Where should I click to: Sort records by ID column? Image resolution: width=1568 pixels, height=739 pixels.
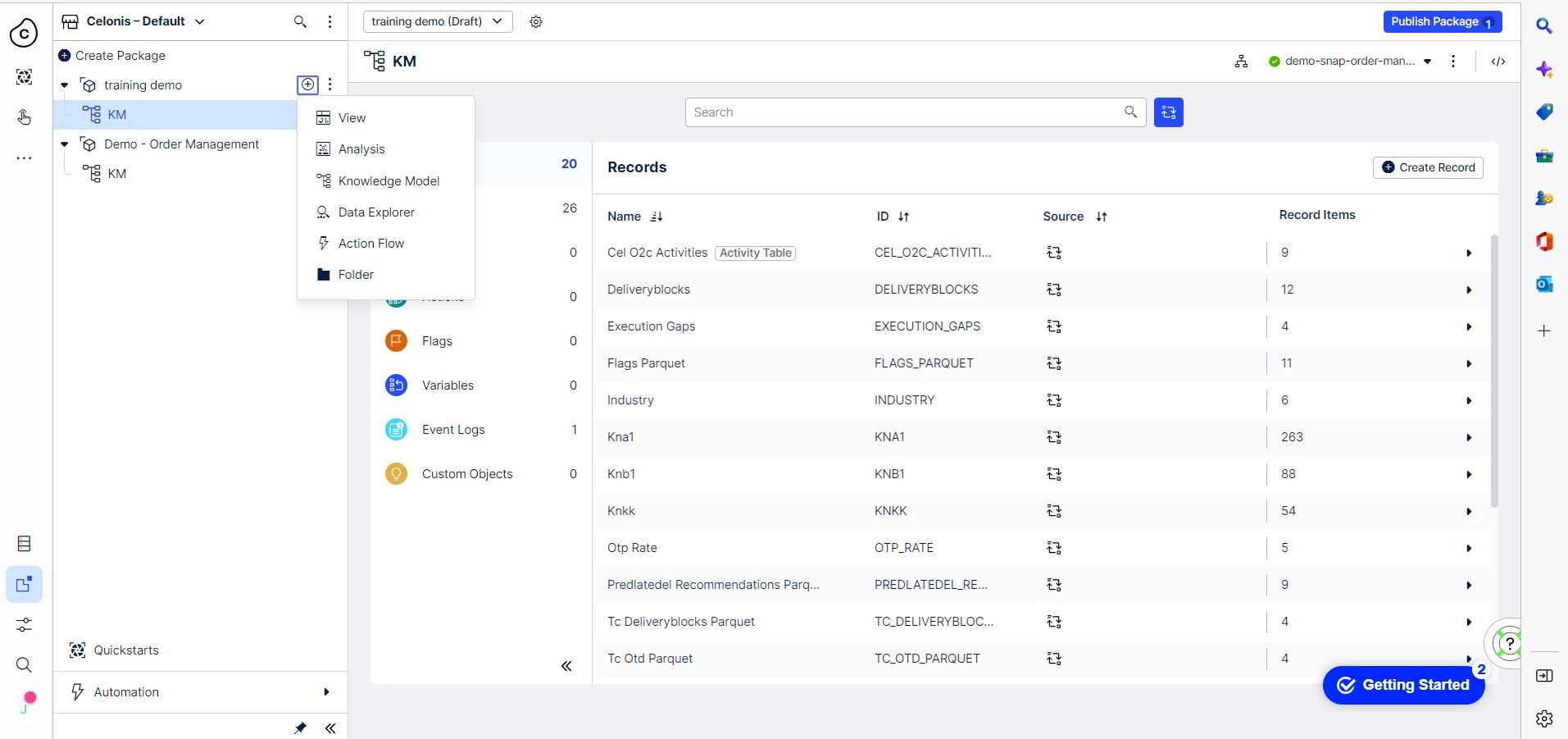click(x=903, y=217)
